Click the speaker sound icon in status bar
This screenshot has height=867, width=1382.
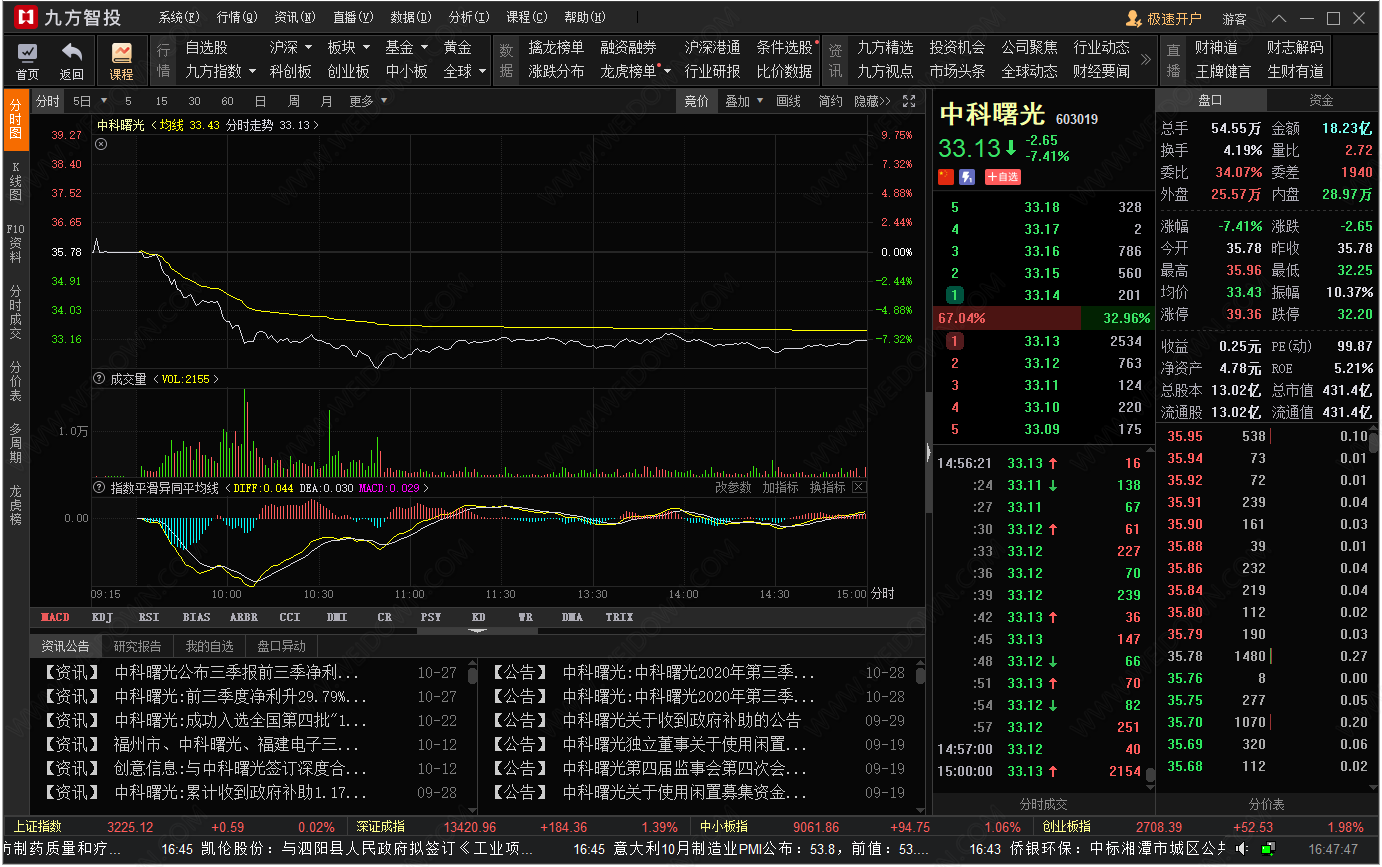1242,849
